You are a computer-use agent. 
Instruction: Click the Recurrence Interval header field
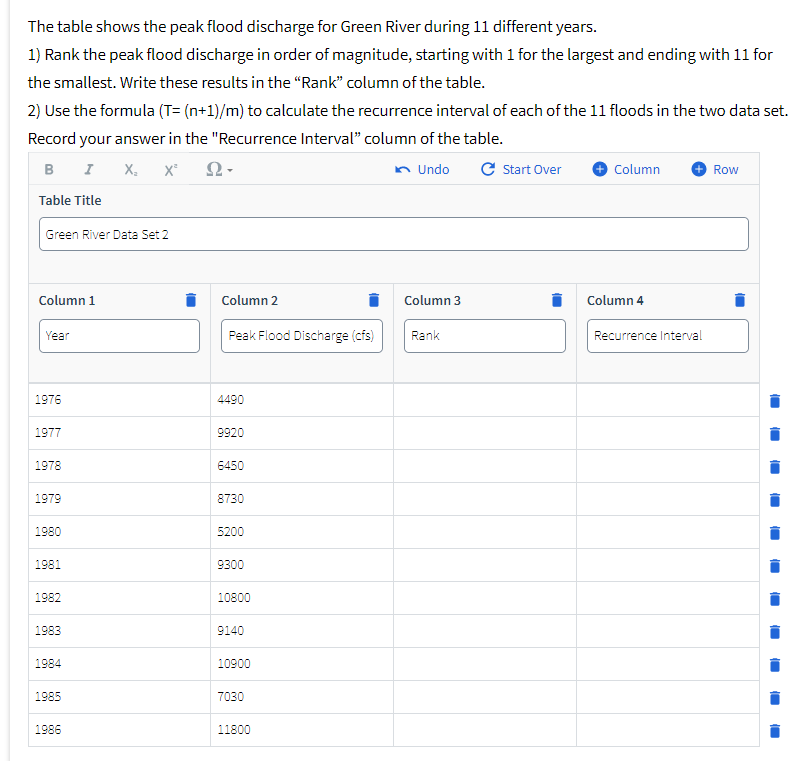(667, 336)
